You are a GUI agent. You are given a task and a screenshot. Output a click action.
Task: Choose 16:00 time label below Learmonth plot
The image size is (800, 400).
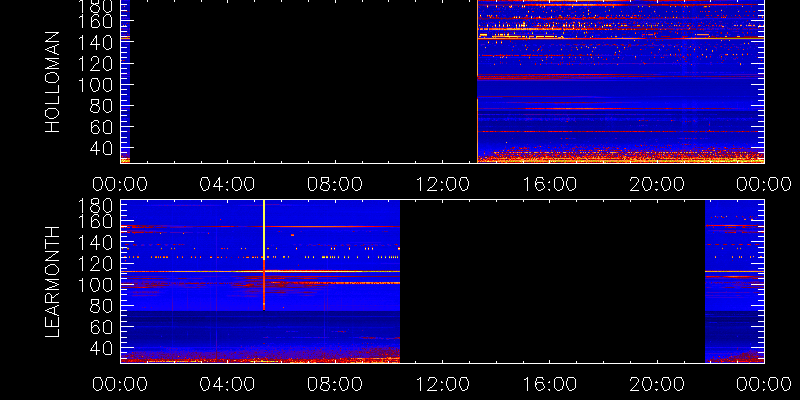pos(549,384)
